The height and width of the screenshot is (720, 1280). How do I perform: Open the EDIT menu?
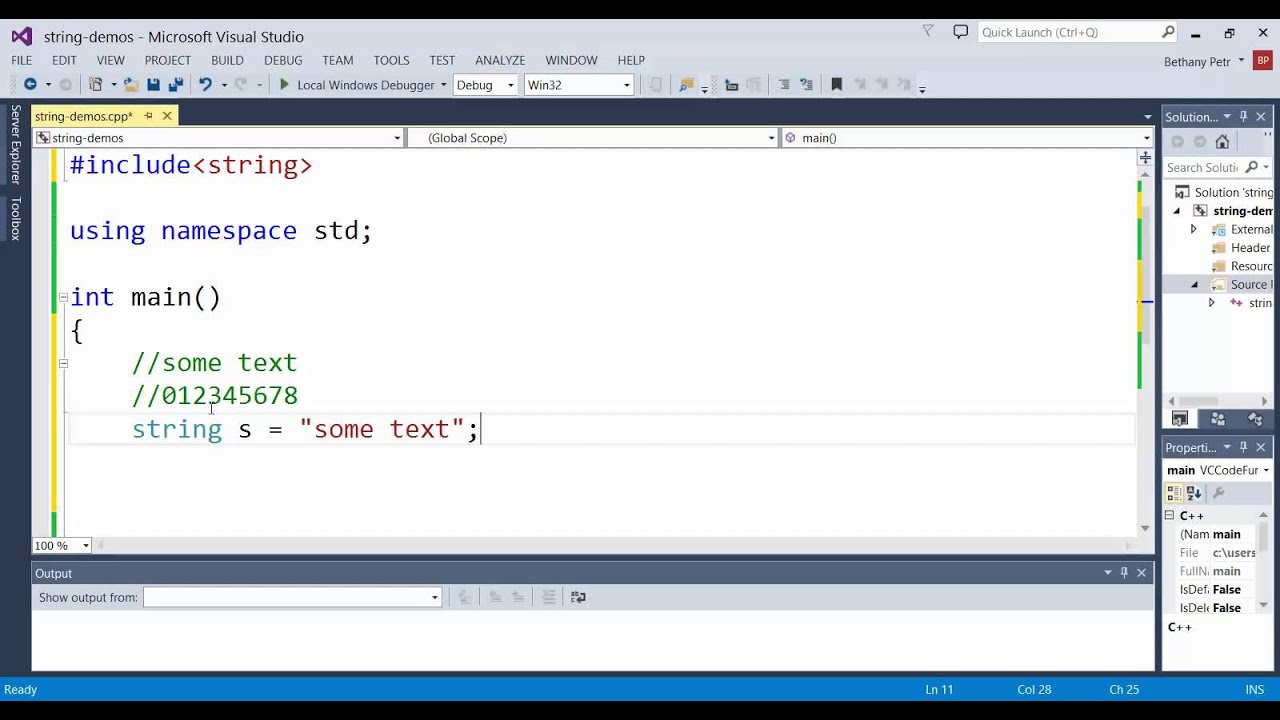point(64,60)
